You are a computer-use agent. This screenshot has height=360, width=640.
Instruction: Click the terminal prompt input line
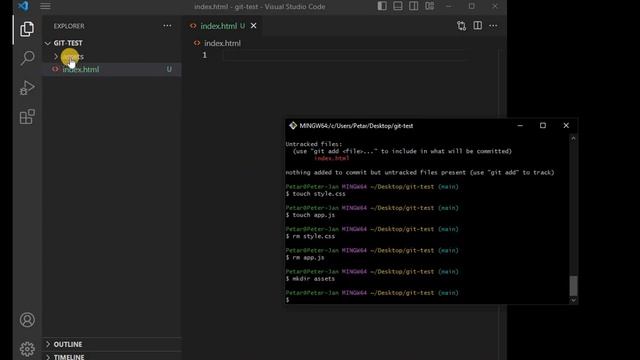(427, 300)
